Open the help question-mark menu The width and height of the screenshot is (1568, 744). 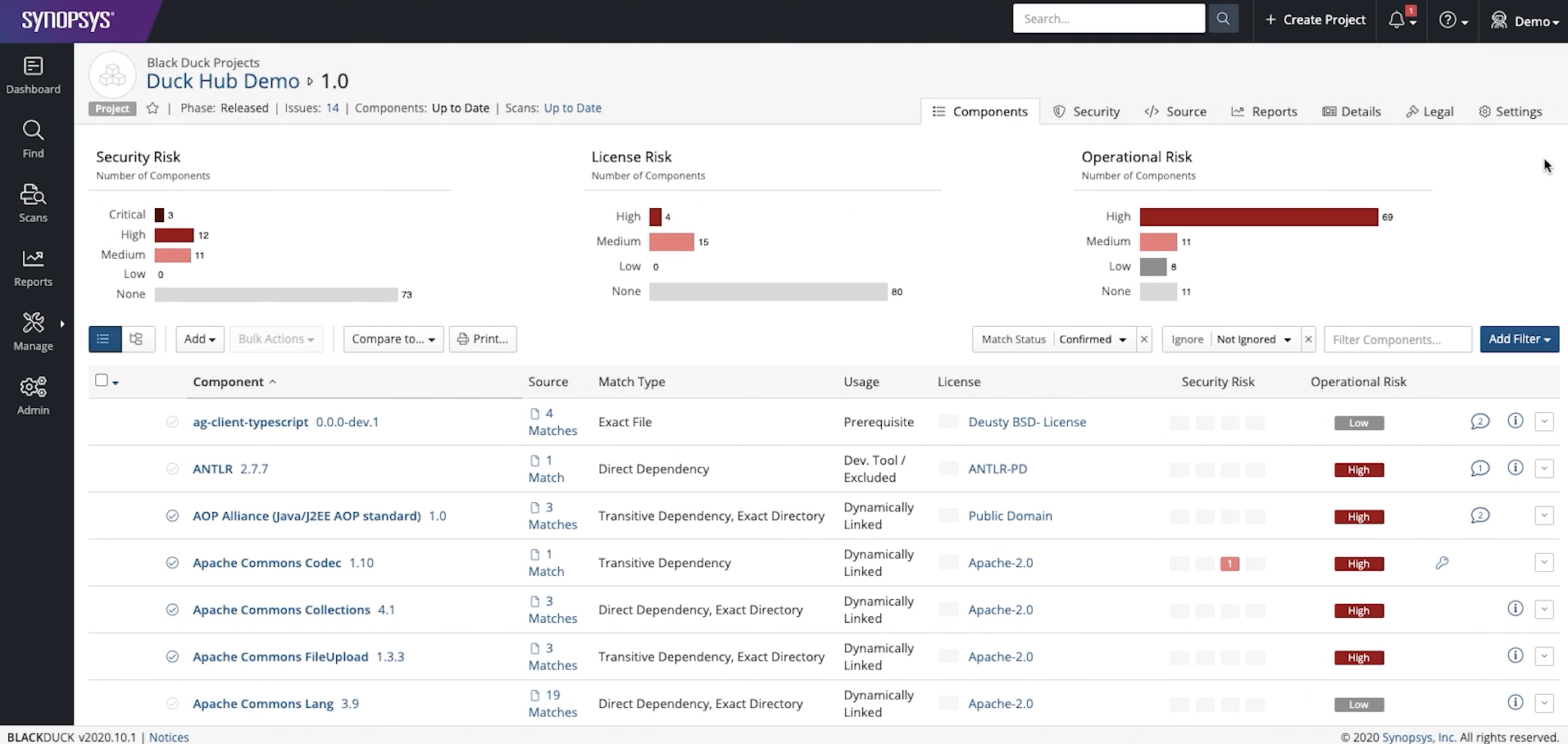(1453, 20)
